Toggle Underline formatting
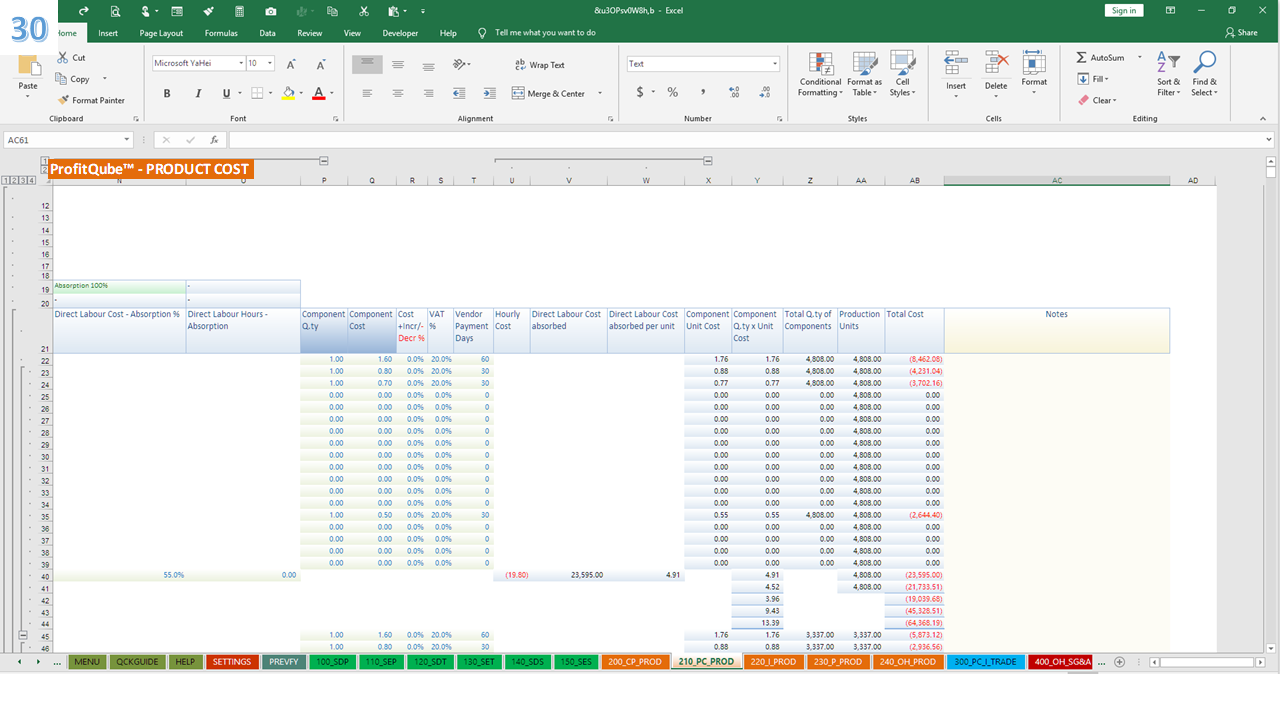 [x=226, y=93]
